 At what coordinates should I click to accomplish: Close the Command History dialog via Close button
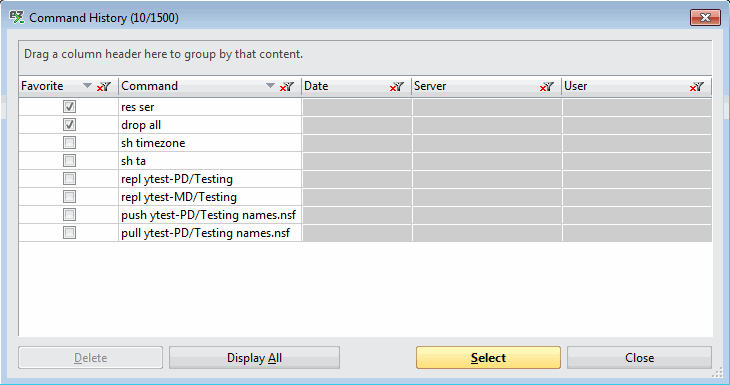(x=639, y=358)
